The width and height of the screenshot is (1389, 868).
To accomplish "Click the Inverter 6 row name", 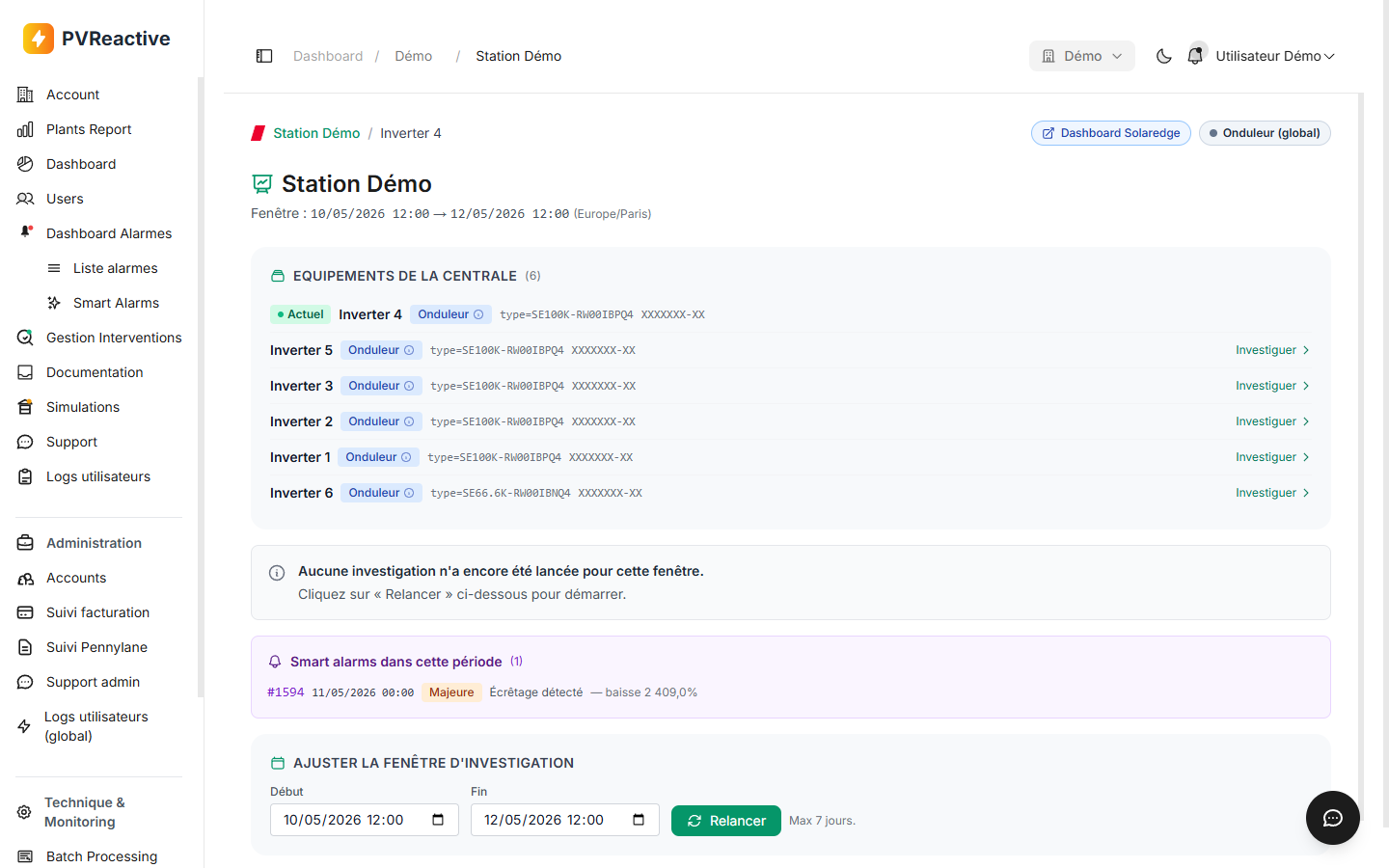I will click(x=301, y=493).
